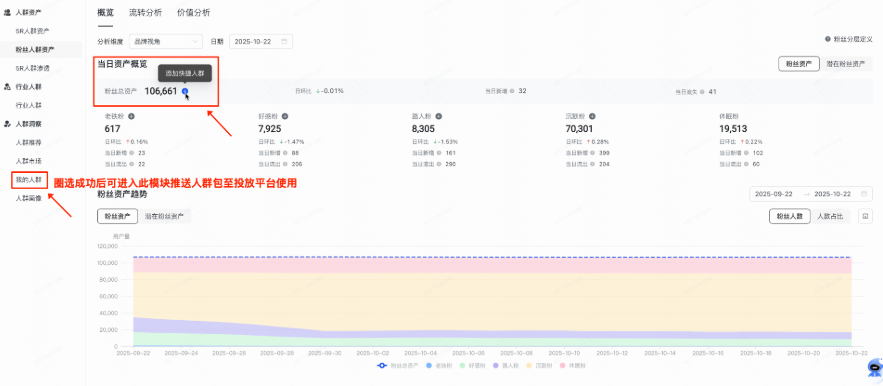Open 人群画像 in the sidebar
The image size is (883, 386).
click(x=29, y=198)
